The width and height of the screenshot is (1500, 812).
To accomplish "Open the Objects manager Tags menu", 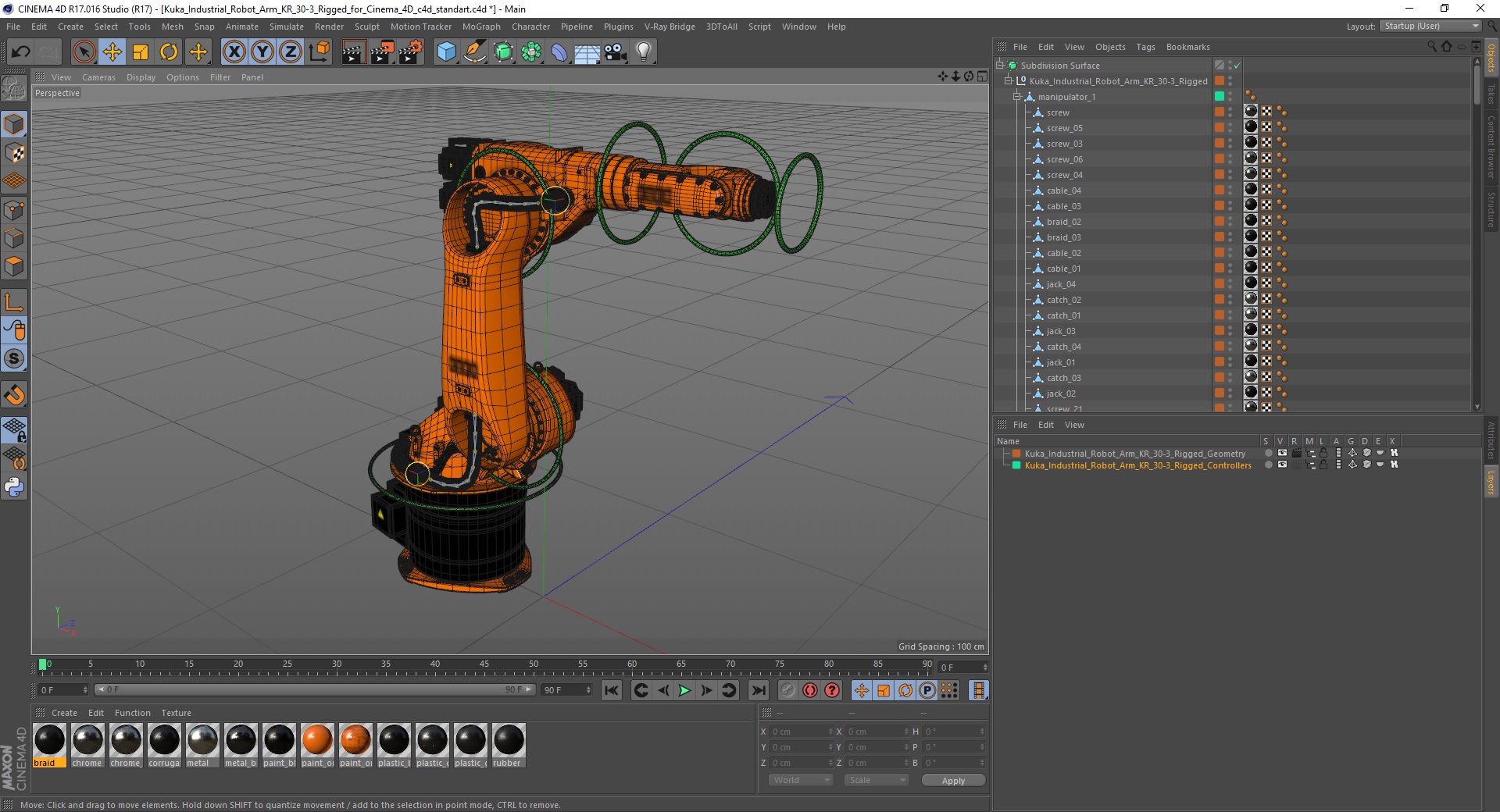I will [1145, 47].
